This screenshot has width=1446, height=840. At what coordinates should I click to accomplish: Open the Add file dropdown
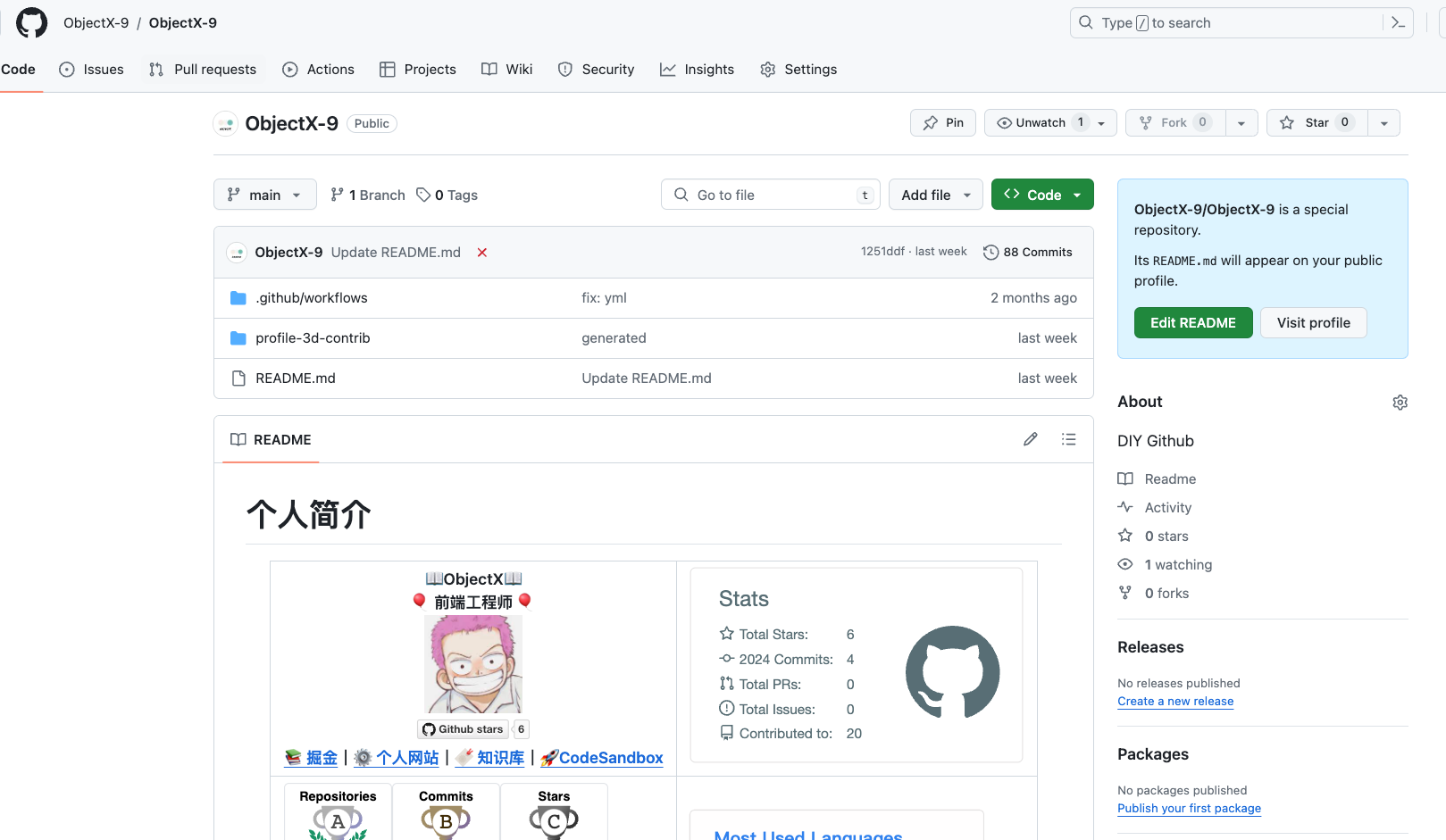[936, 195]
